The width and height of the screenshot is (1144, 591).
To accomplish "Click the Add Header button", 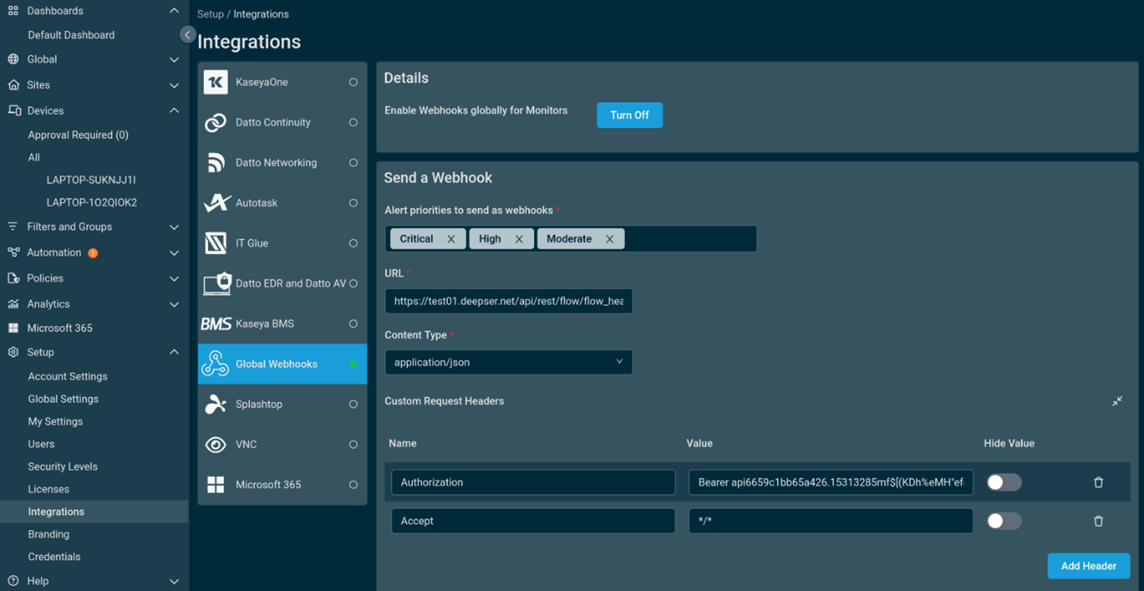I will coord(1089,566).
